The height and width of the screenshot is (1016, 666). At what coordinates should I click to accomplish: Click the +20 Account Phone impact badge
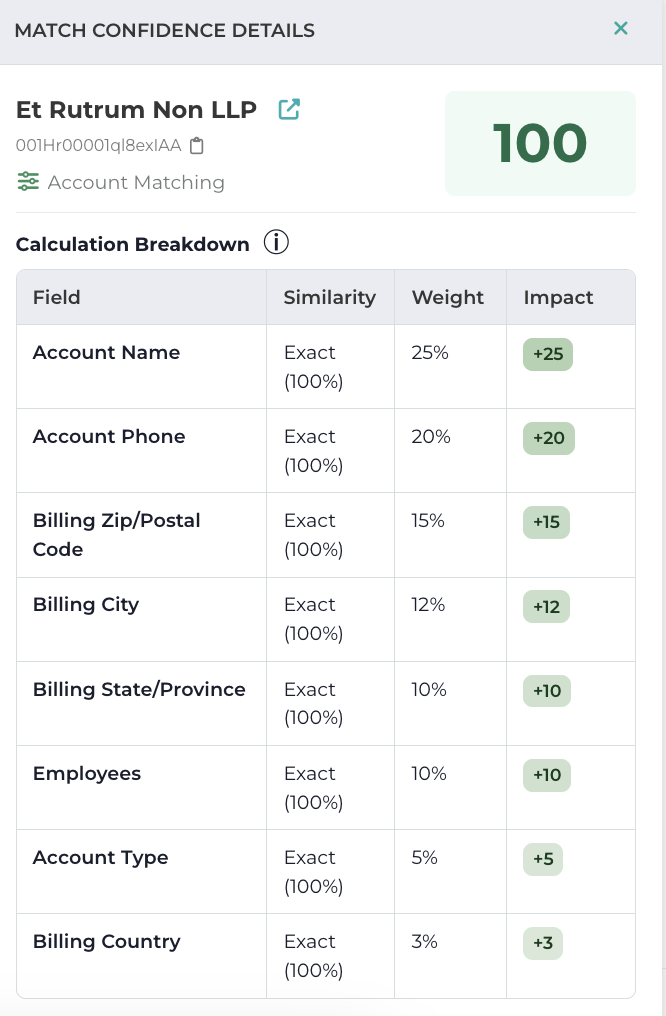click(x=549, y=439)
